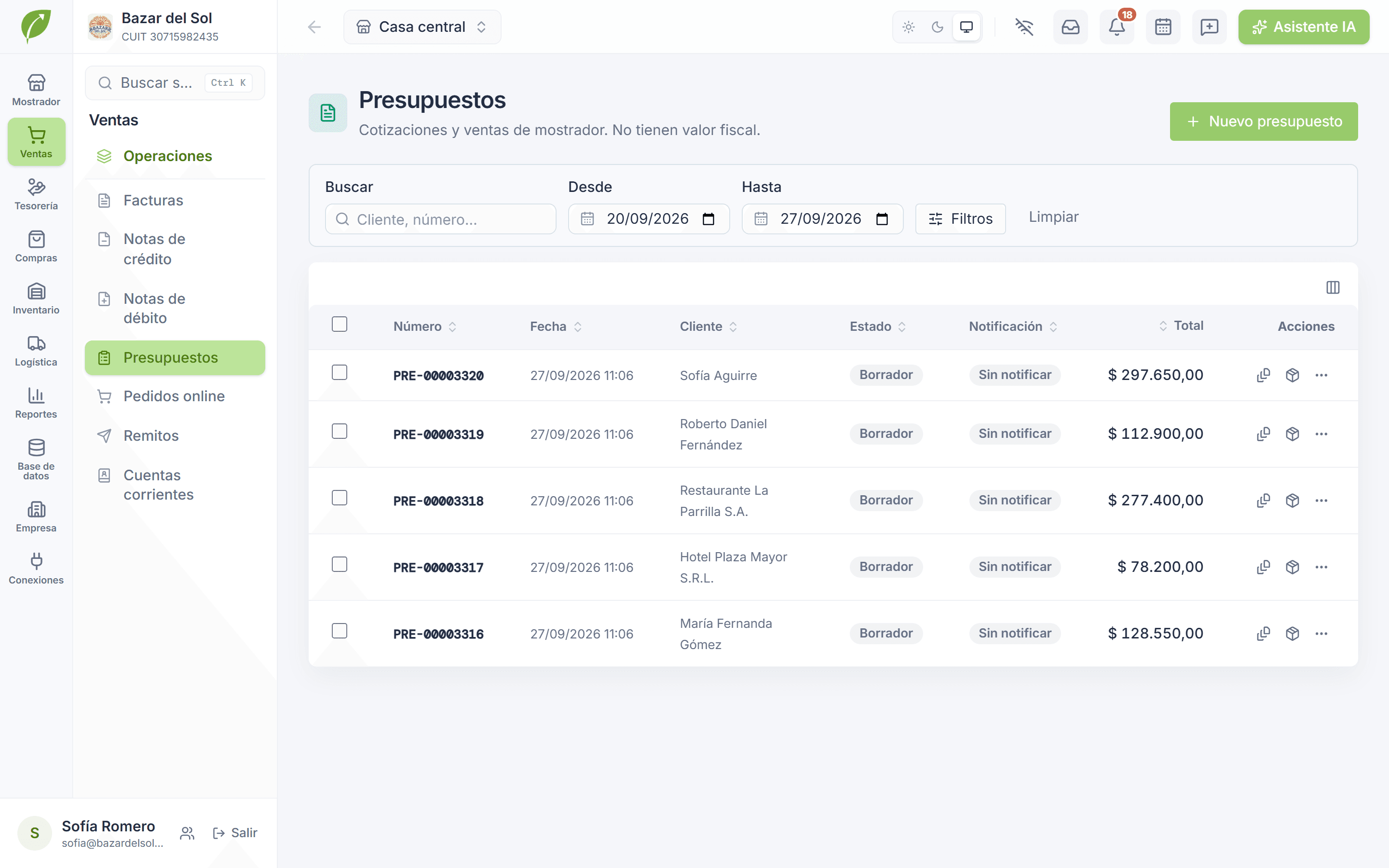Select the PRE-00003320 row checkbox

pos(340,373)
